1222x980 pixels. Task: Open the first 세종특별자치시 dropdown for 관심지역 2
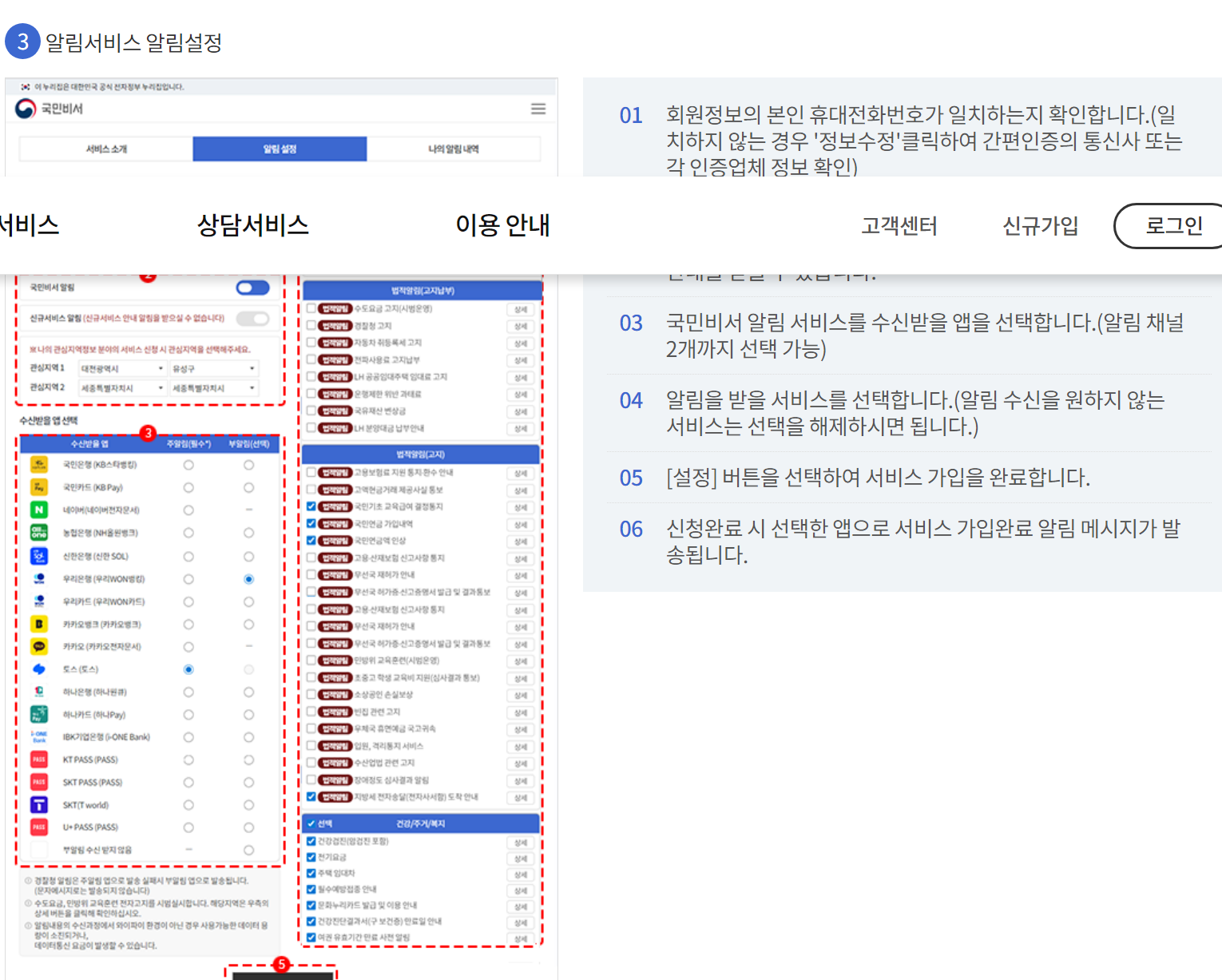[122, 388]
